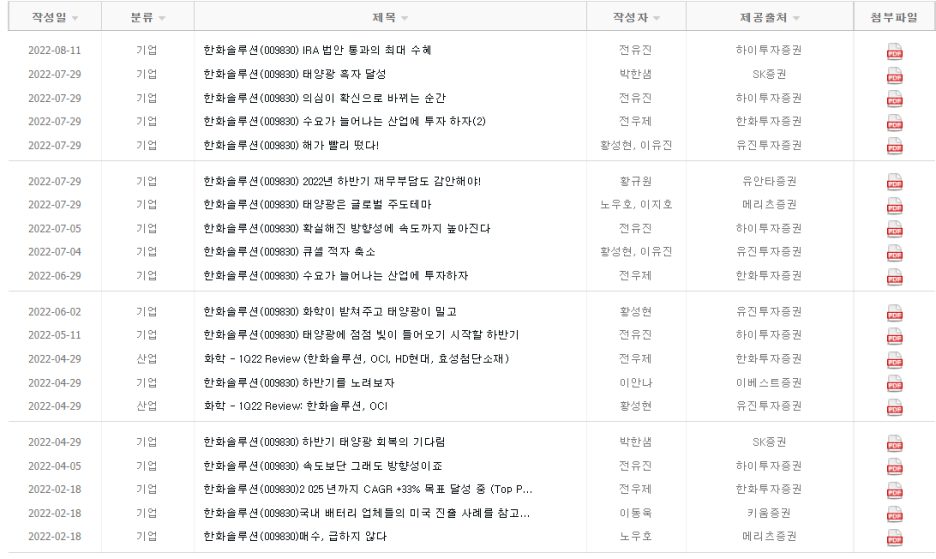View report '하반기 태양광 회복의 기다림'

[x=324, y=442]
